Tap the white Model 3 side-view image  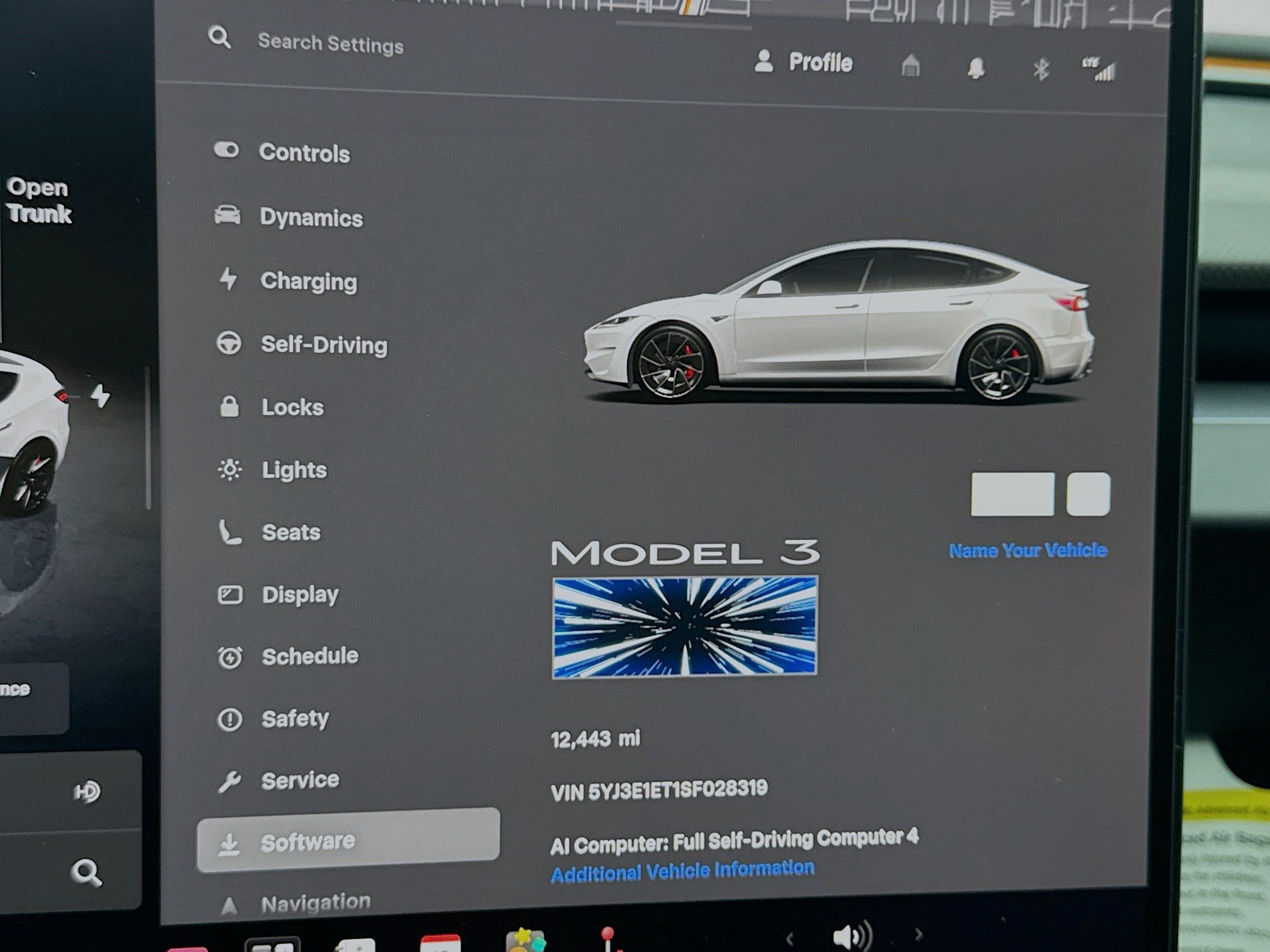click(x=838, y=322)
